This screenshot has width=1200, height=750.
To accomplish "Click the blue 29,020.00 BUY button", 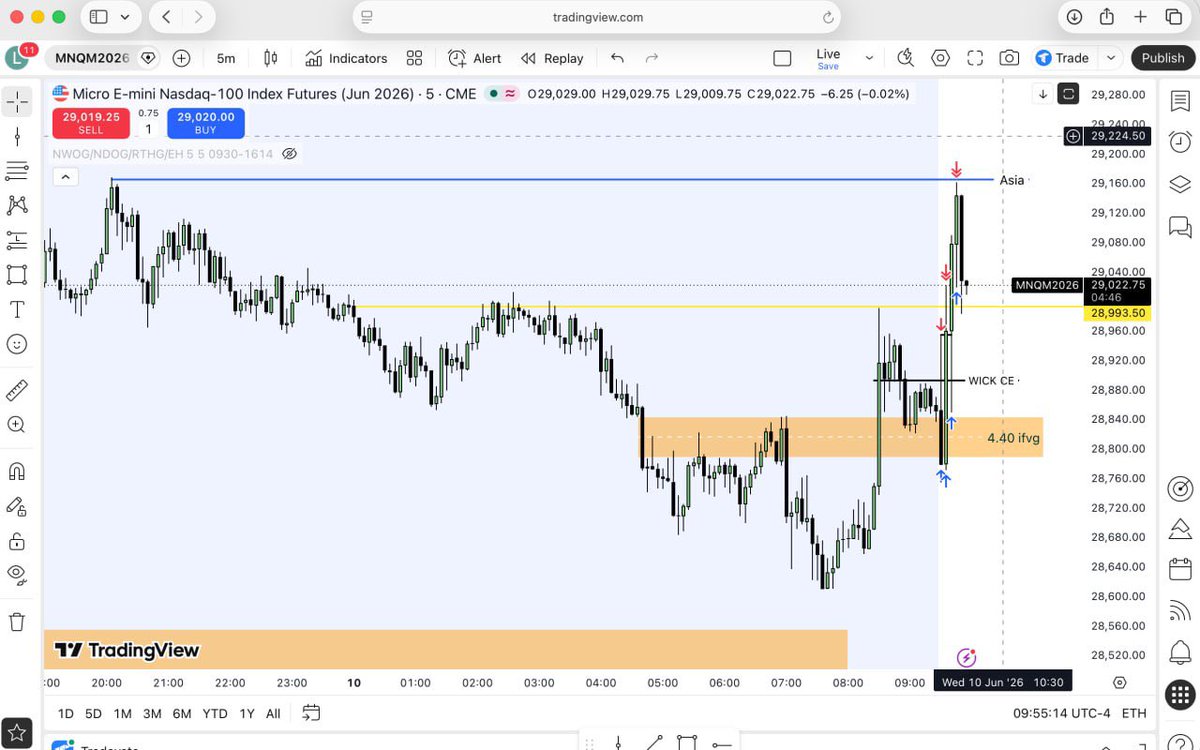I will coord(206,123).
